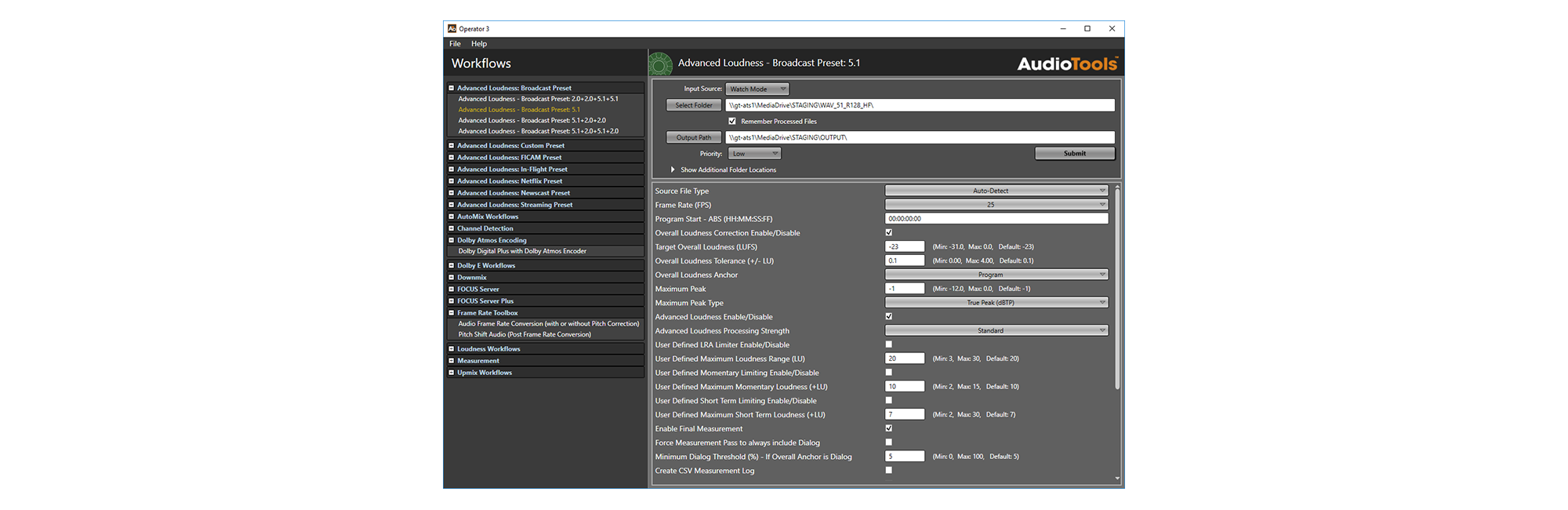Click Advanced Loudness: Newscast Preset label

coord(514,192)
